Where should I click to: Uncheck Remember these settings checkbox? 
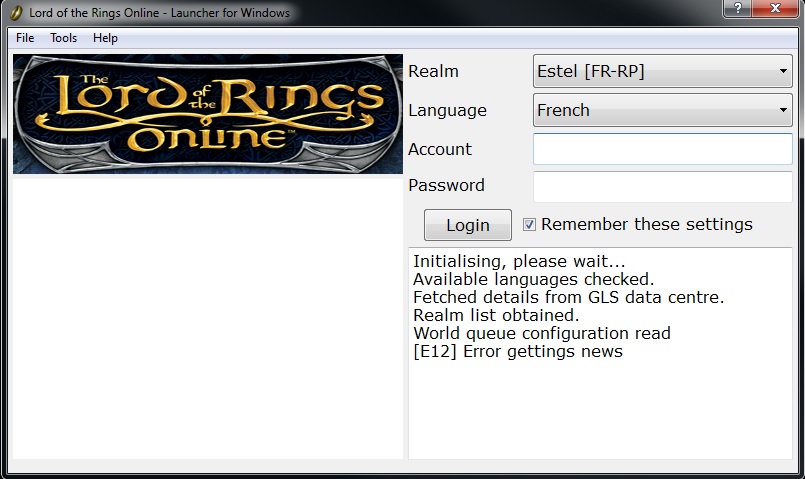pyautogui.click(x=529, y=224)
